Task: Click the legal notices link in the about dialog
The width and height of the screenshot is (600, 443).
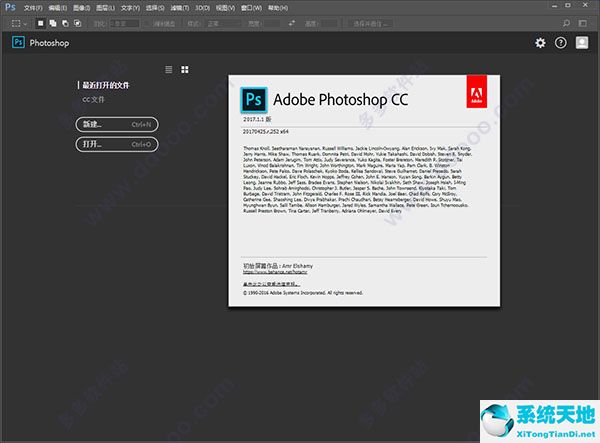Action: (x=271, y=284)
